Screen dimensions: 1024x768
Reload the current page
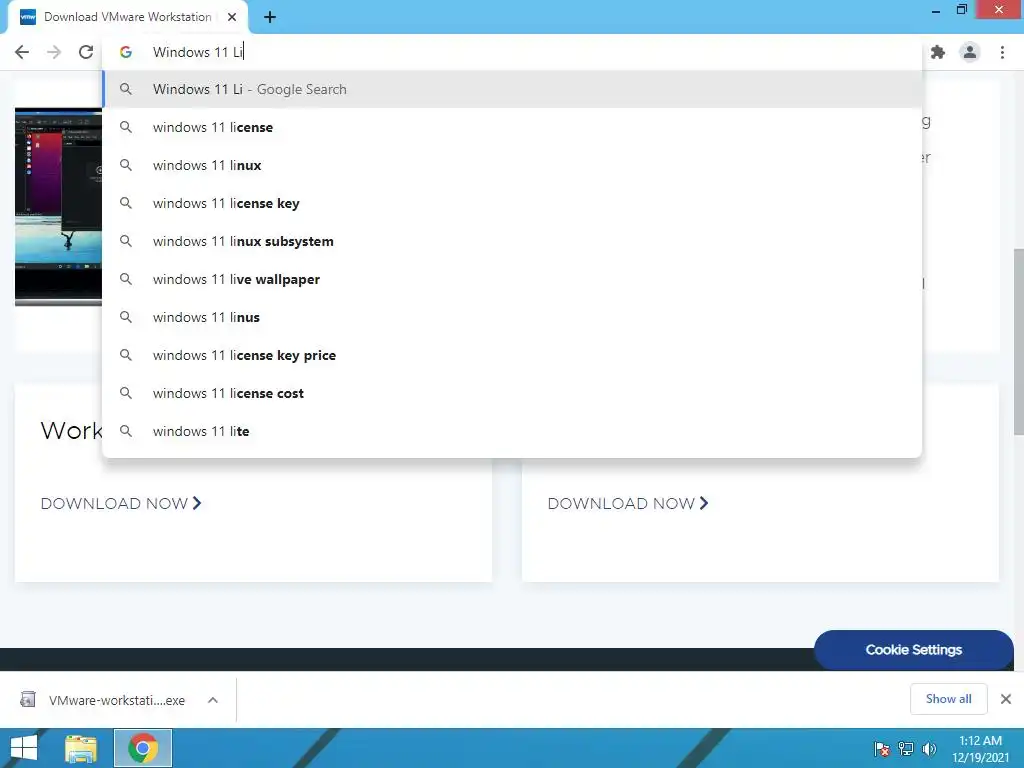86,52
